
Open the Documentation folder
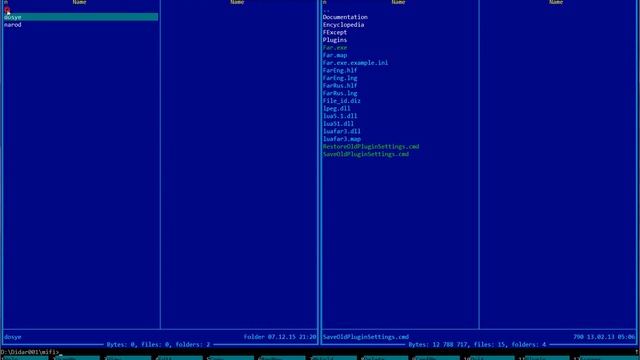point(345,17)
